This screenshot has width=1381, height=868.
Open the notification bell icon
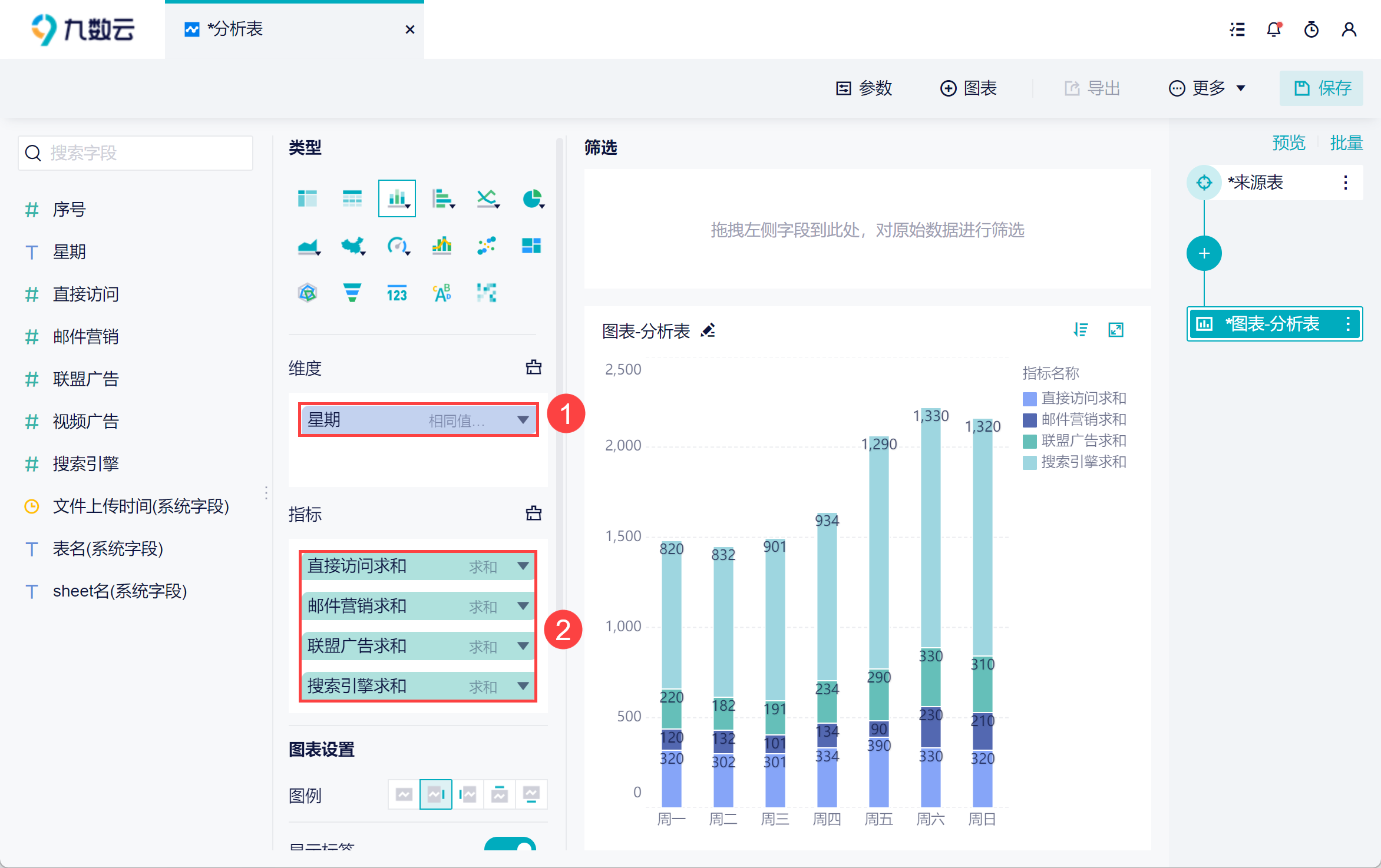(x=1274, y=29)
